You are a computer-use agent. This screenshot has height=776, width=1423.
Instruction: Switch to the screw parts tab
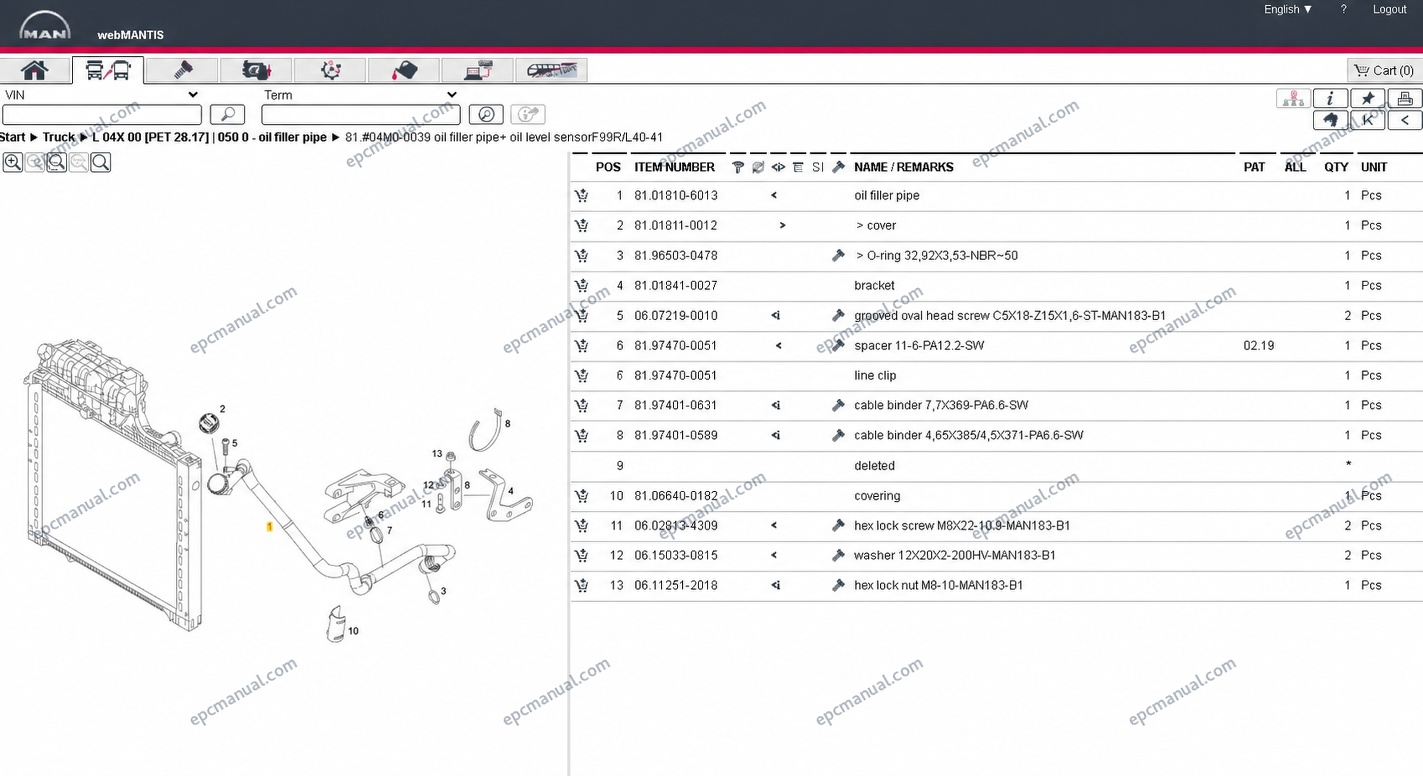pos(182,70)
